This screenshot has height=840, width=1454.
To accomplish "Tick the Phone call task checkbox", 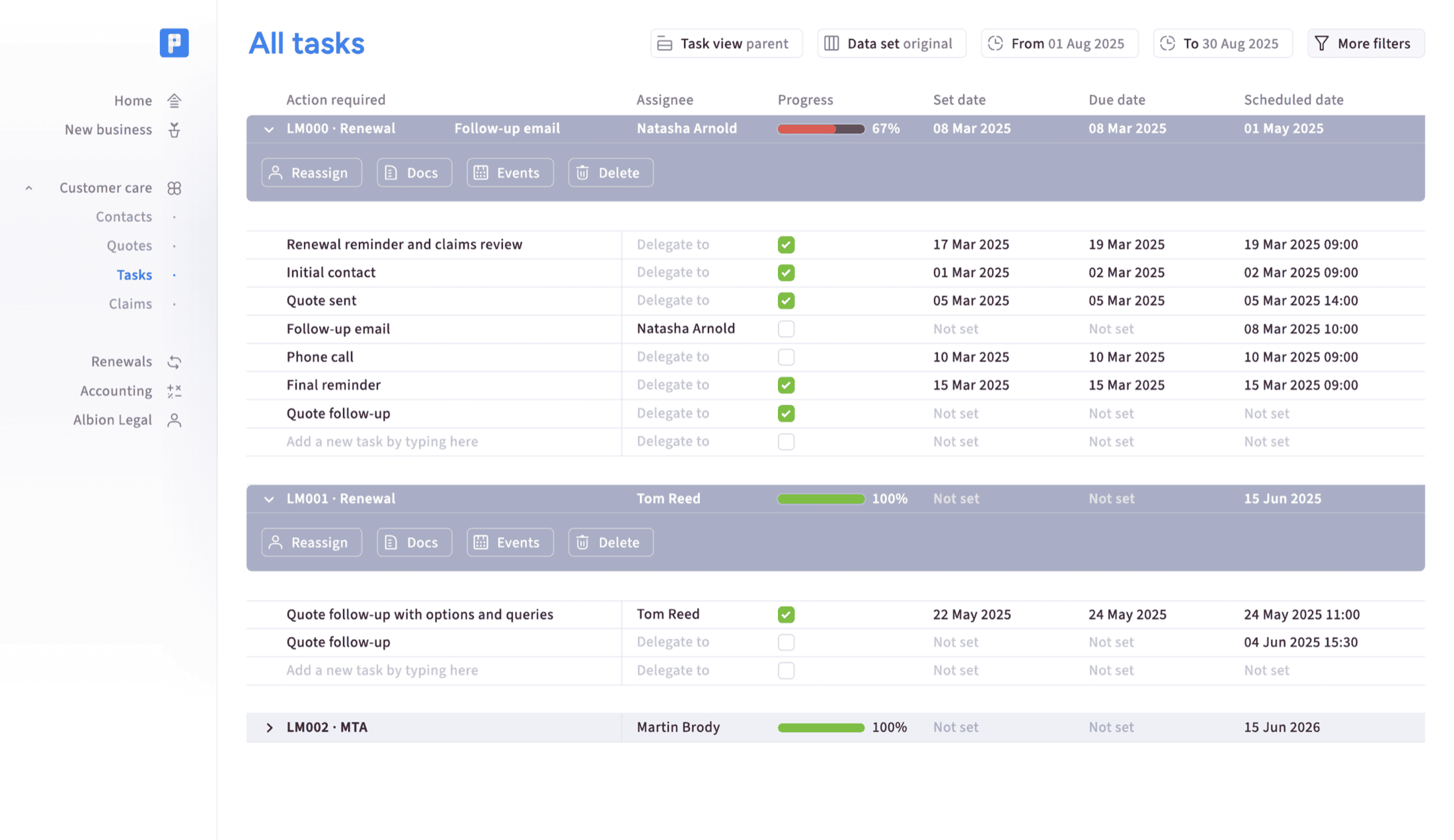I will point(786,357).
